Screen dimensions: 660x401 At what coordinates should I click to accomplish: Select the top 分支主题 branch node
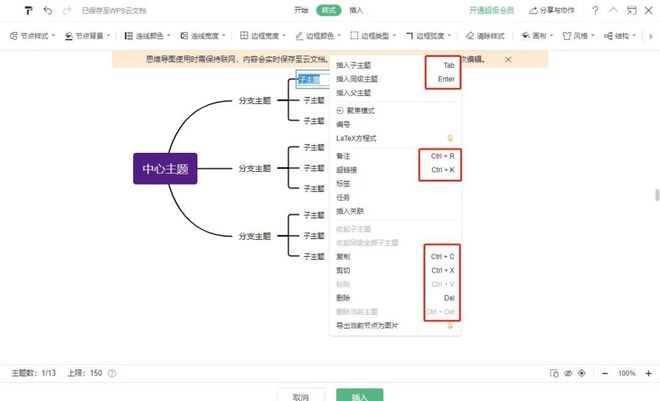255,101
